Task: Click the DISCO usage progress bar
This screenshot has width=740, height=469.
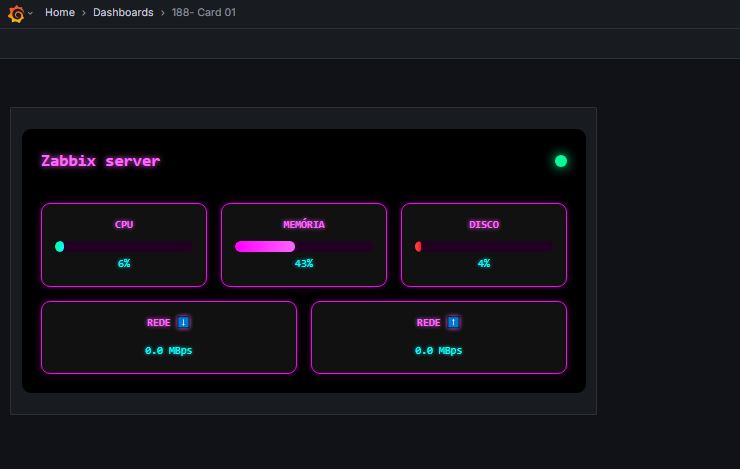Action: [484, 246]
